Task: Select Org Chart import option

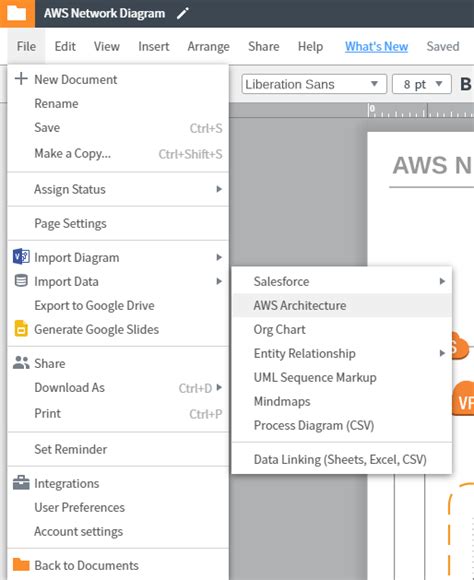Action: click(x=342, y=329)
